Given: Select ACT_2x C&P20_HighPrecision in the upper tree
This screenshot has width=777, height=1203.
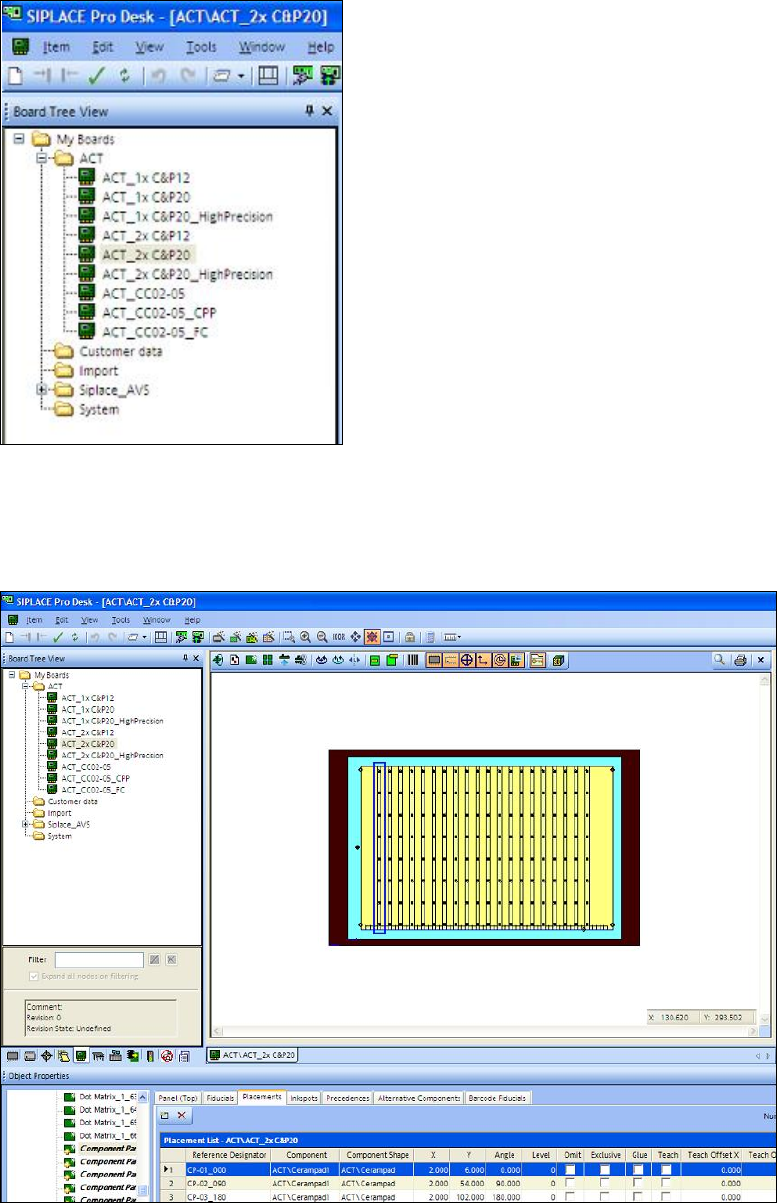Looking at the screenshot, I should pyautogui.click(x=187, y=274).
